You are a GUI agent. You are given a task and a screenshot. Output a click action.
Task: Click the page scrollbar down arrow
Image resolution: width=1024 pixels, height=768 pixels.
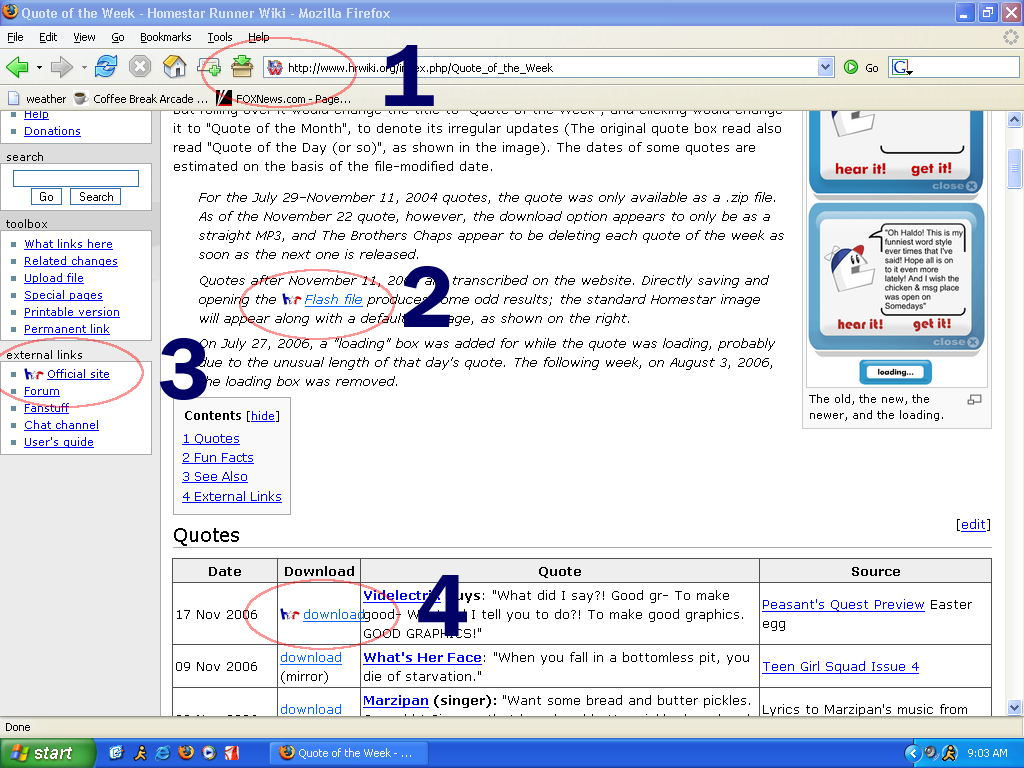coord(1014,707)
